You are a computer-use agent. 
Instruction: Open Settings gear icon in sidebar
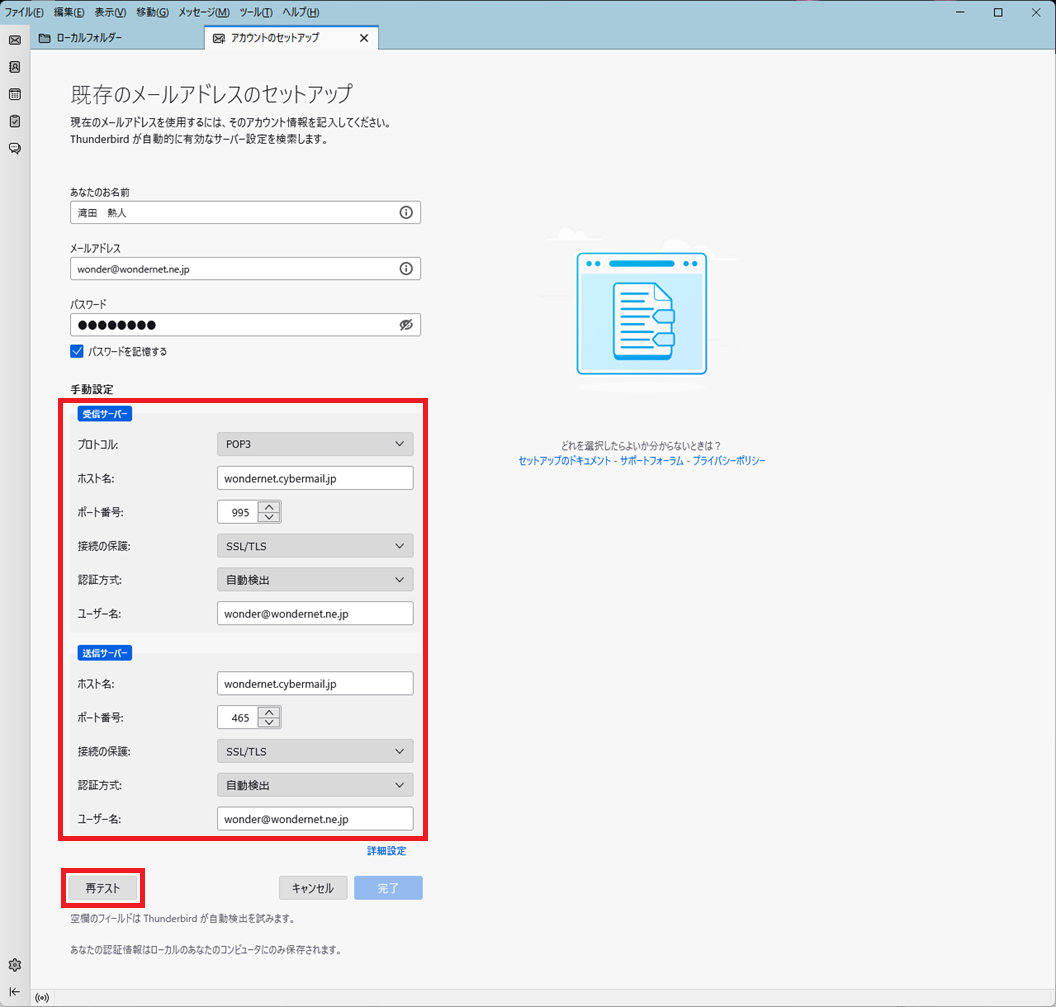(15, 965)
